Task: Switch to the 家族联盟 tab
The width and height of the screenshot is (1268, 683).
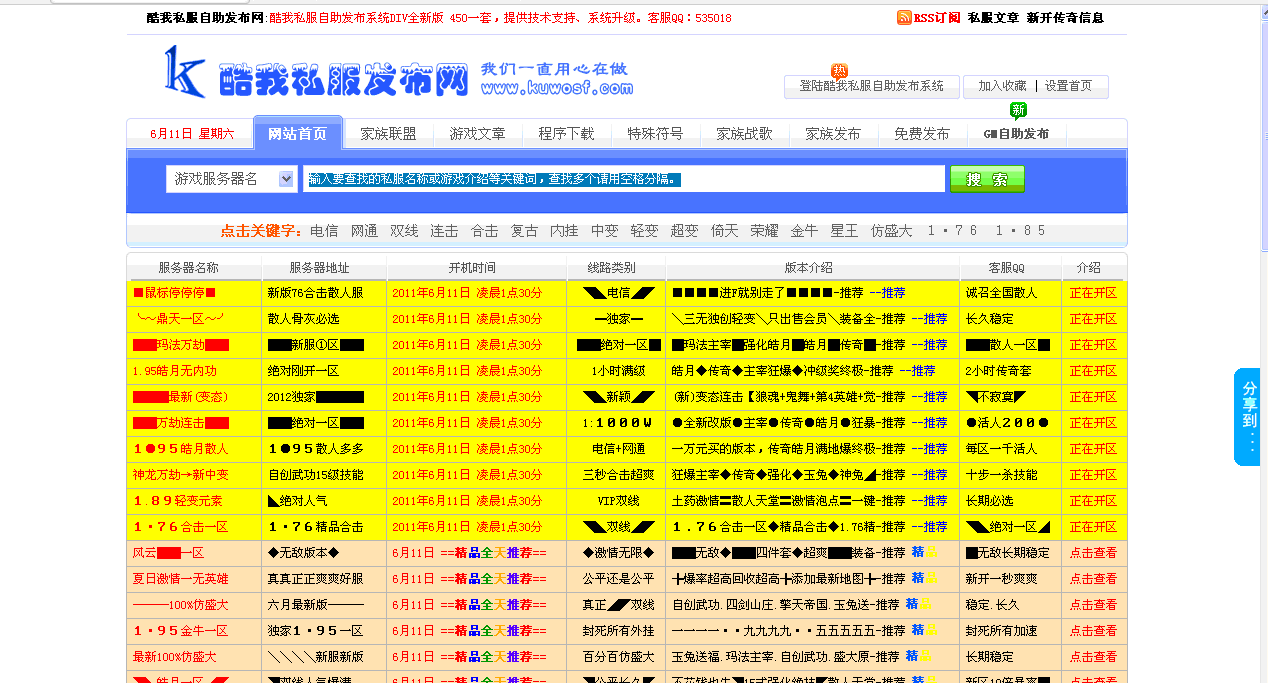Action: [x=388, y=133]
